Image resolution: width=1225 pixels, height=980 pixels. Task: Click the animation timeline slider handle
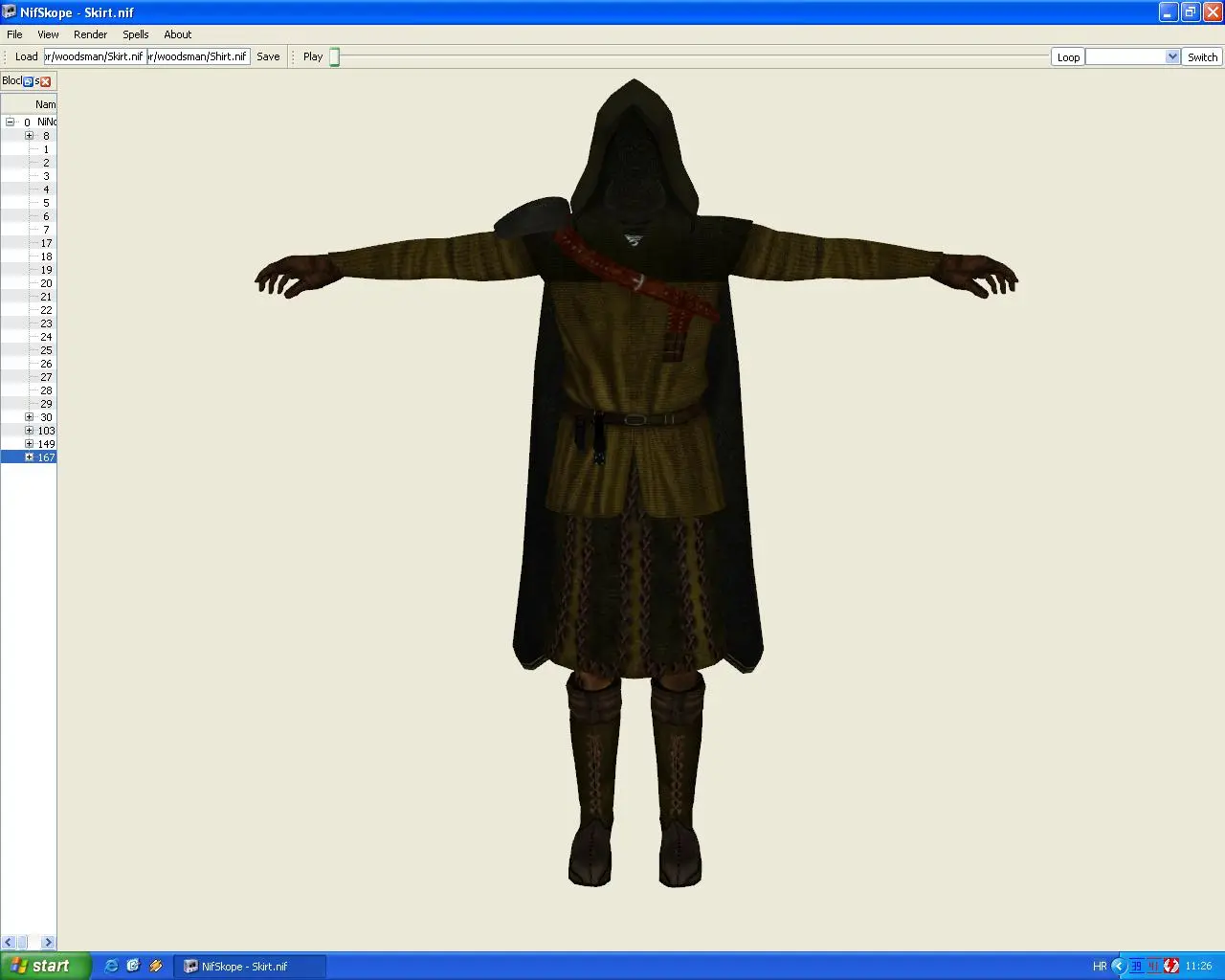(335, 57)
